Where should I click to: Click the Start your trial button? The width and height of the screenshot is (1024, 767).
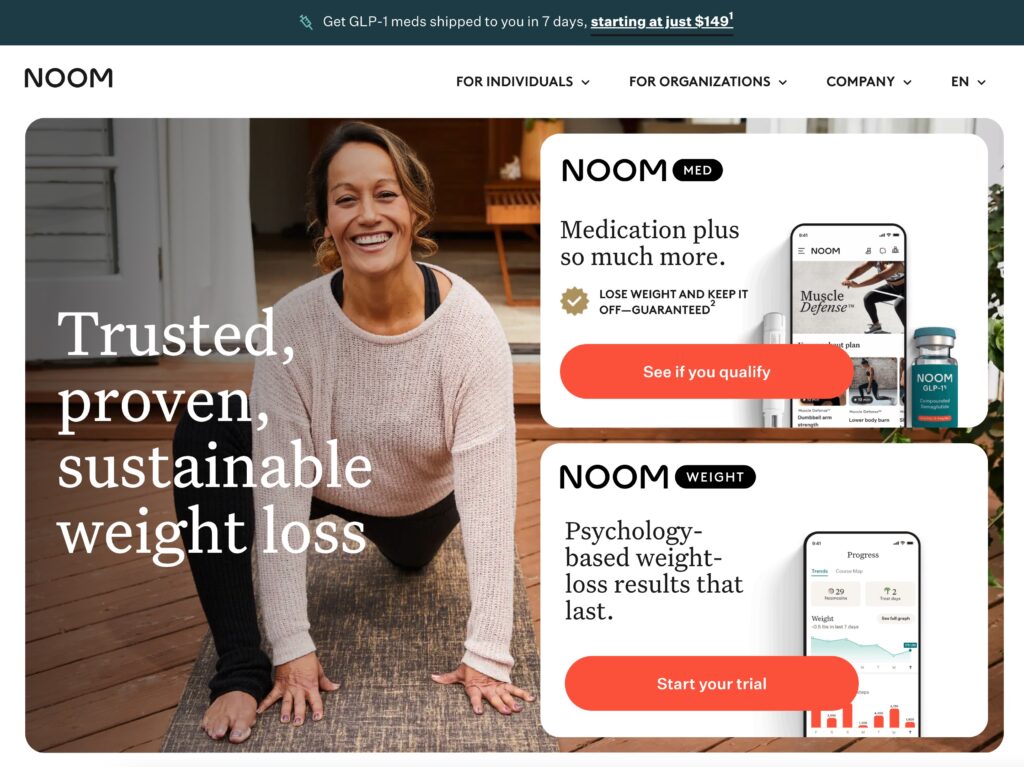click(x=711, y=684)
